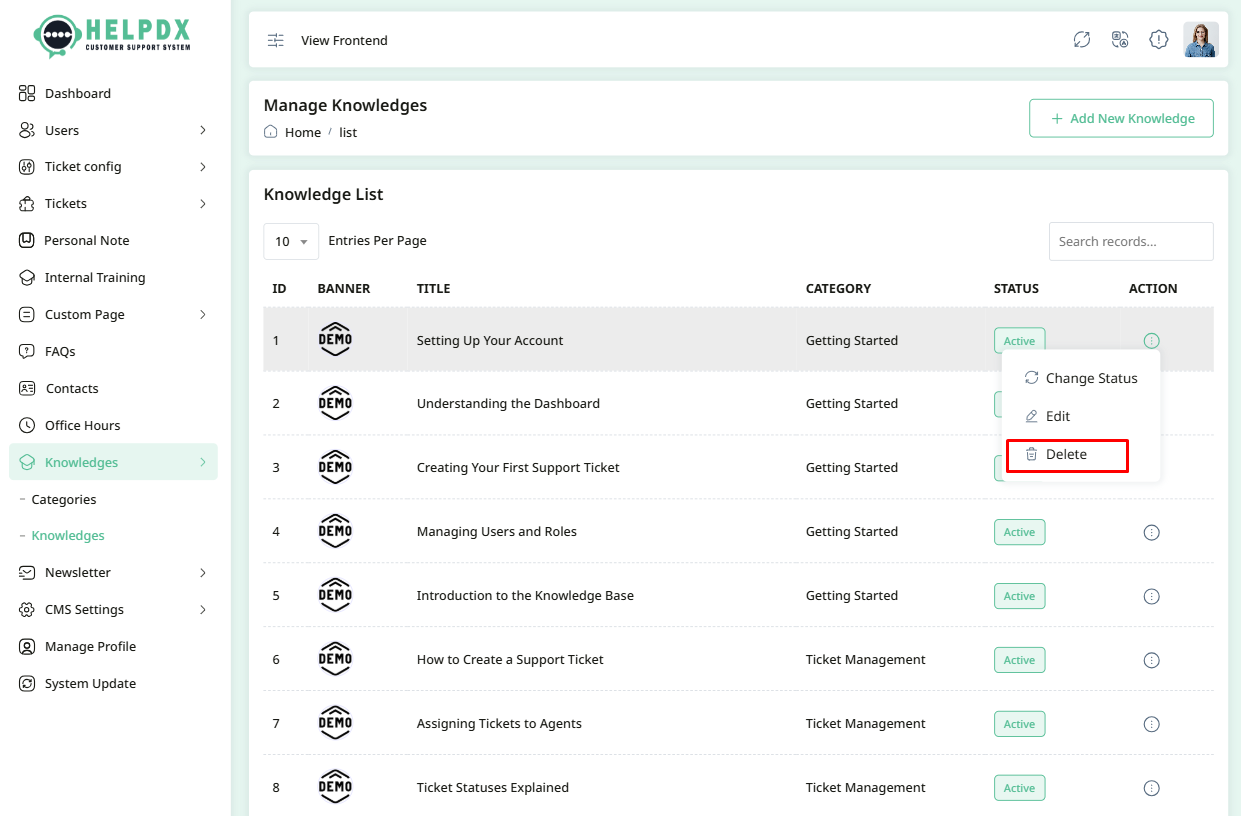The height and width of the screenshot is (816, 1241).
Task: Select Delete from the action menu
Action: 1066,454
